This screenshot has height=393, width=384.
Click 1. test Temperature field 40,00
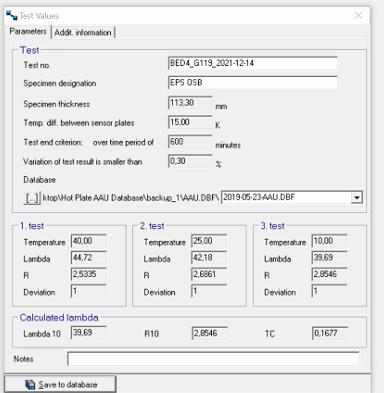[x=89, y=241]
